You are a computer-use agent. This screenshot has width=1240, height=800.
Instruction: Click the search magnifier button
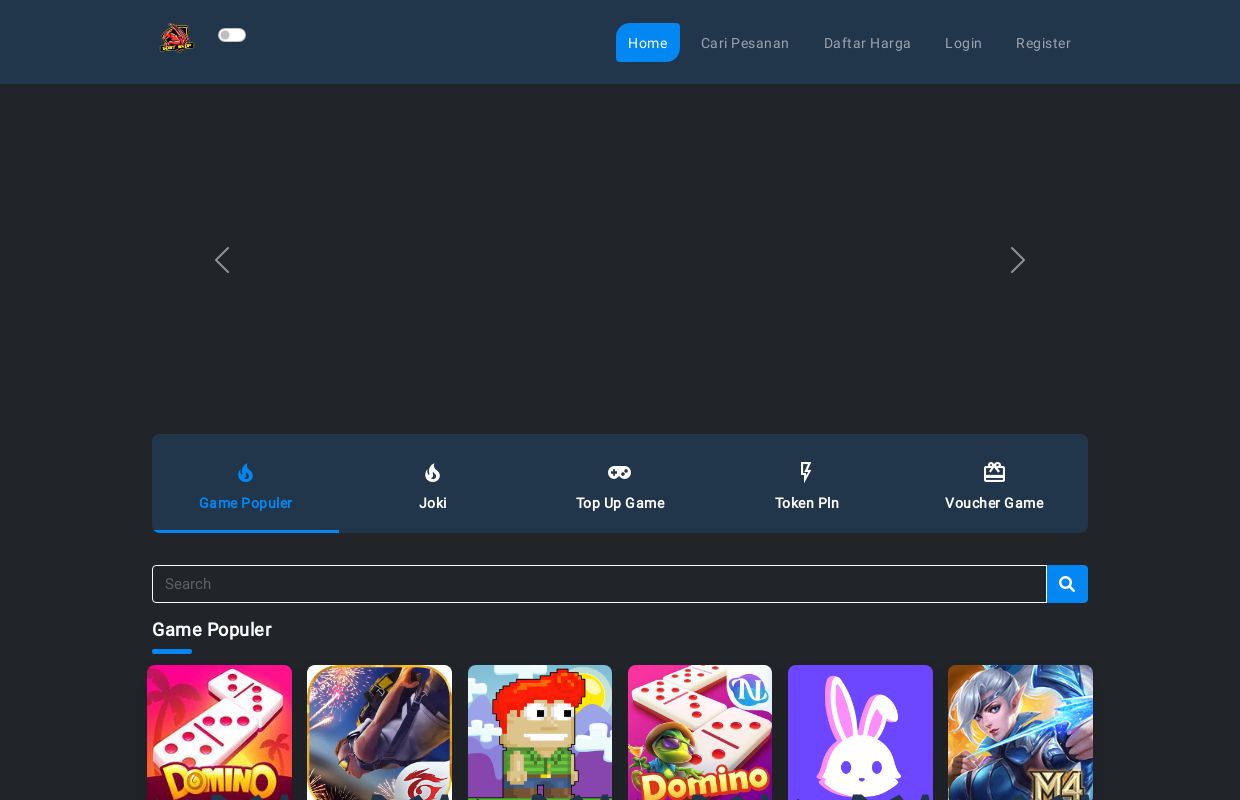click(1067, 584)
